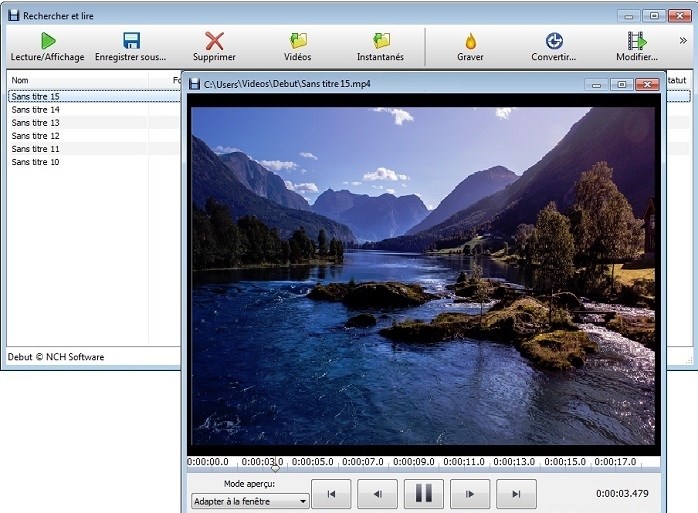This screenshot has width=698, height=513.
Task: Open the Instantanés folder
Action: pyautogui.click(x=381, y=46)
